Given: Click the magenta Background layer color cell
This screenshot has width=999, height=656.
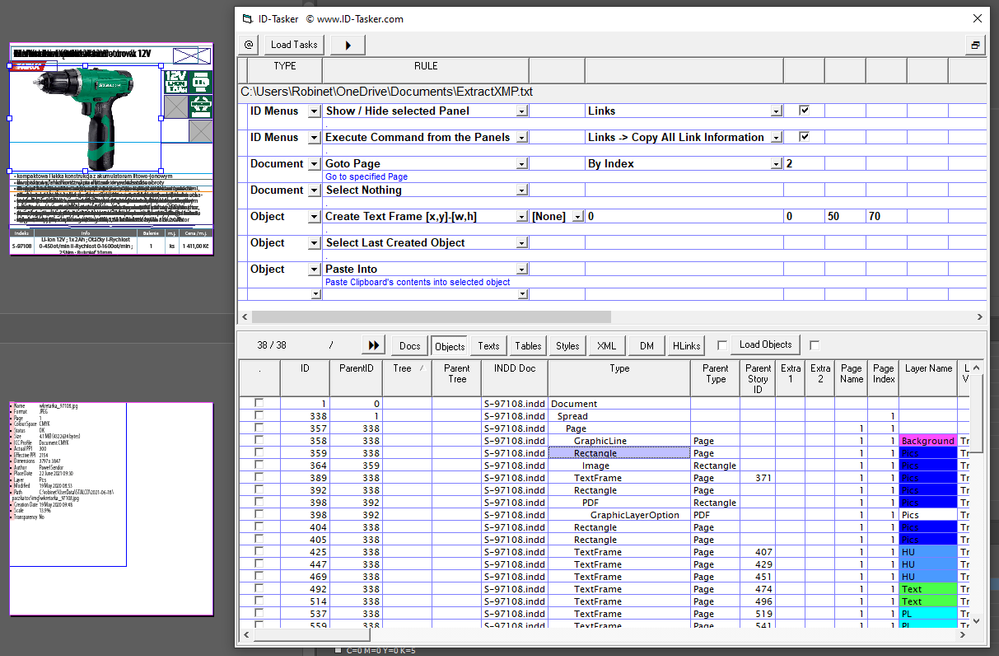Looking at the screenshot, I should tap(927, 440).
